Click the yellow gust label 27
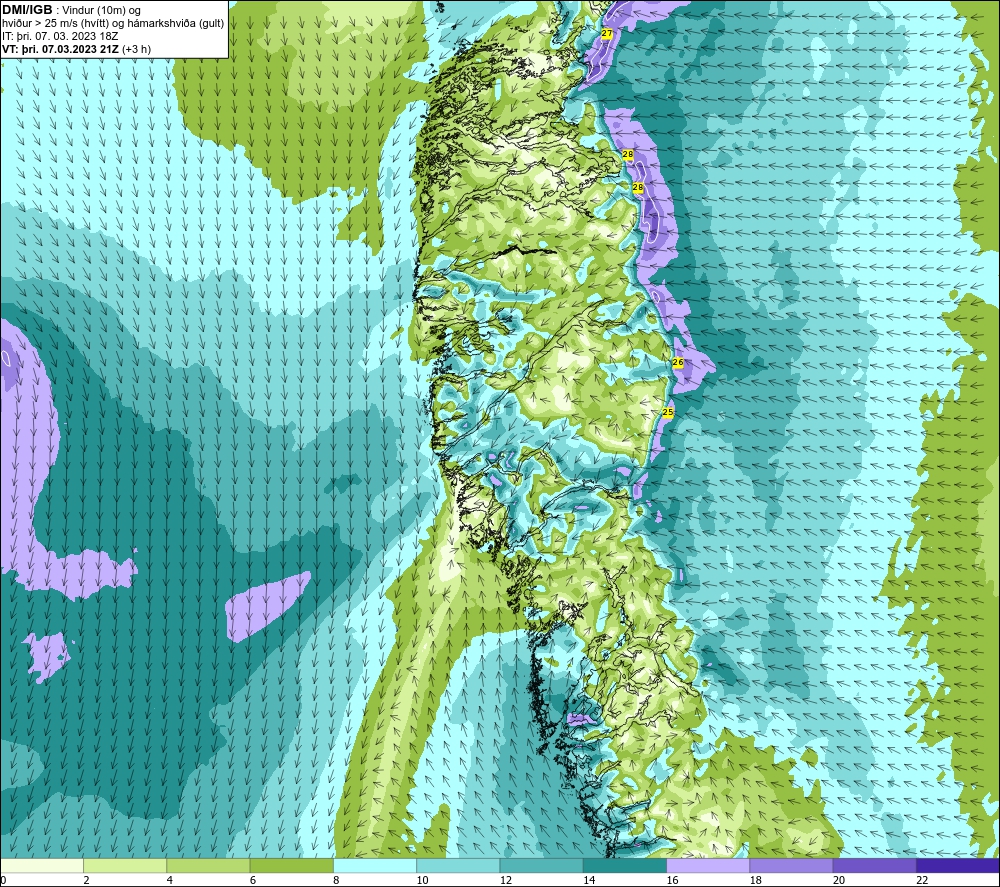The height and width of the screenshot is (887, 1000). click(607, 34)
